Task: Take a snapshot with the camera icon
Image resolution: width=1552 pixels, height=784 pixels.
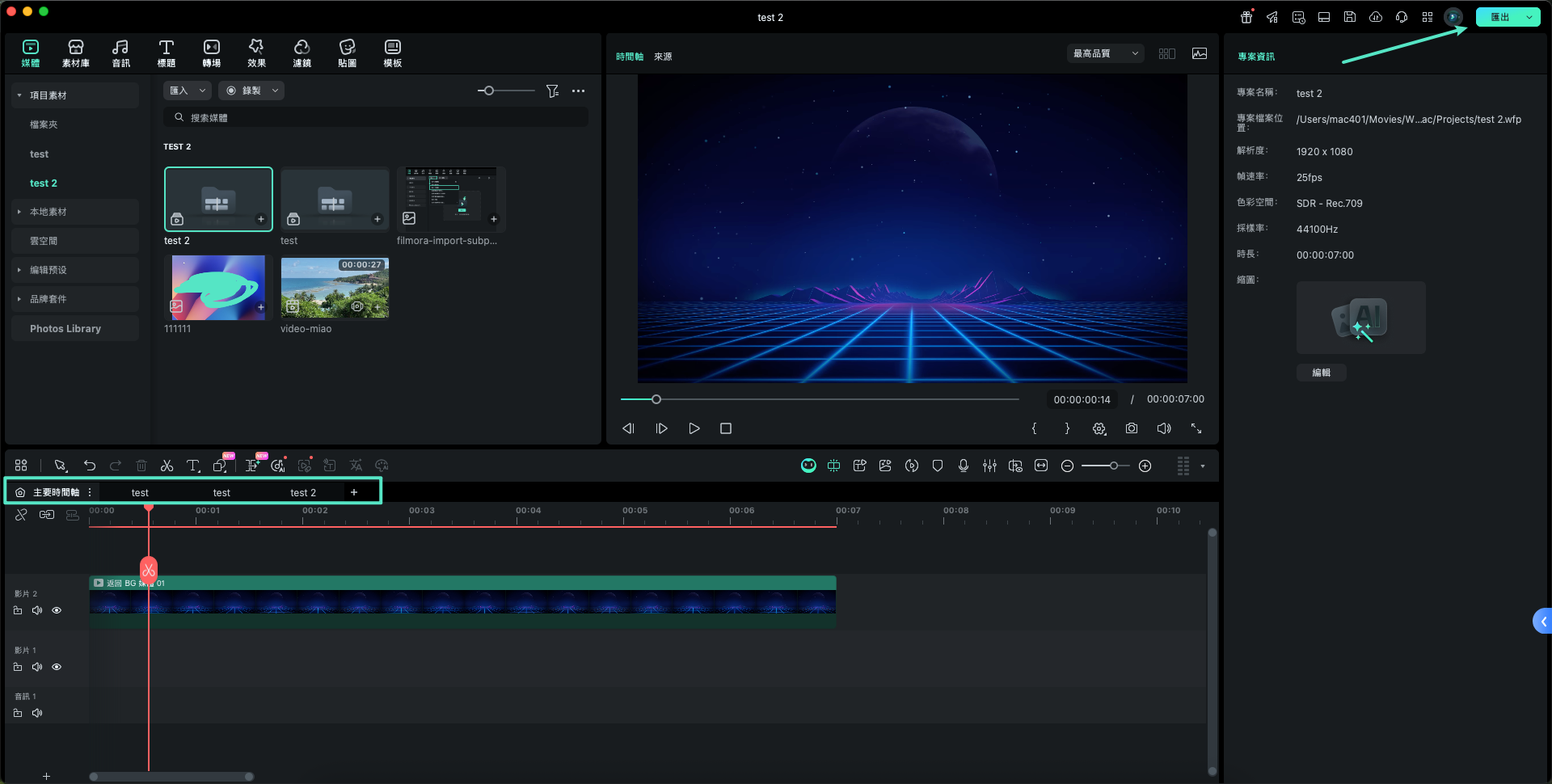Action: click(x=1132, y=428)
